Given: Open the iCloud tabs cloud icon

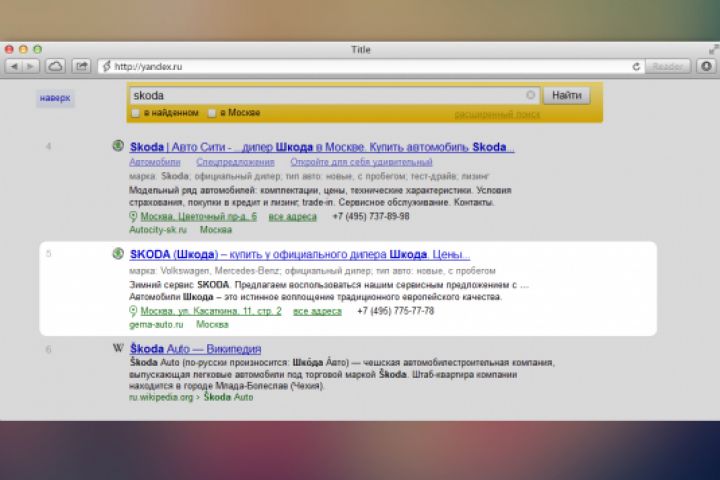Looking at the screenshot, I should point(55,67).
